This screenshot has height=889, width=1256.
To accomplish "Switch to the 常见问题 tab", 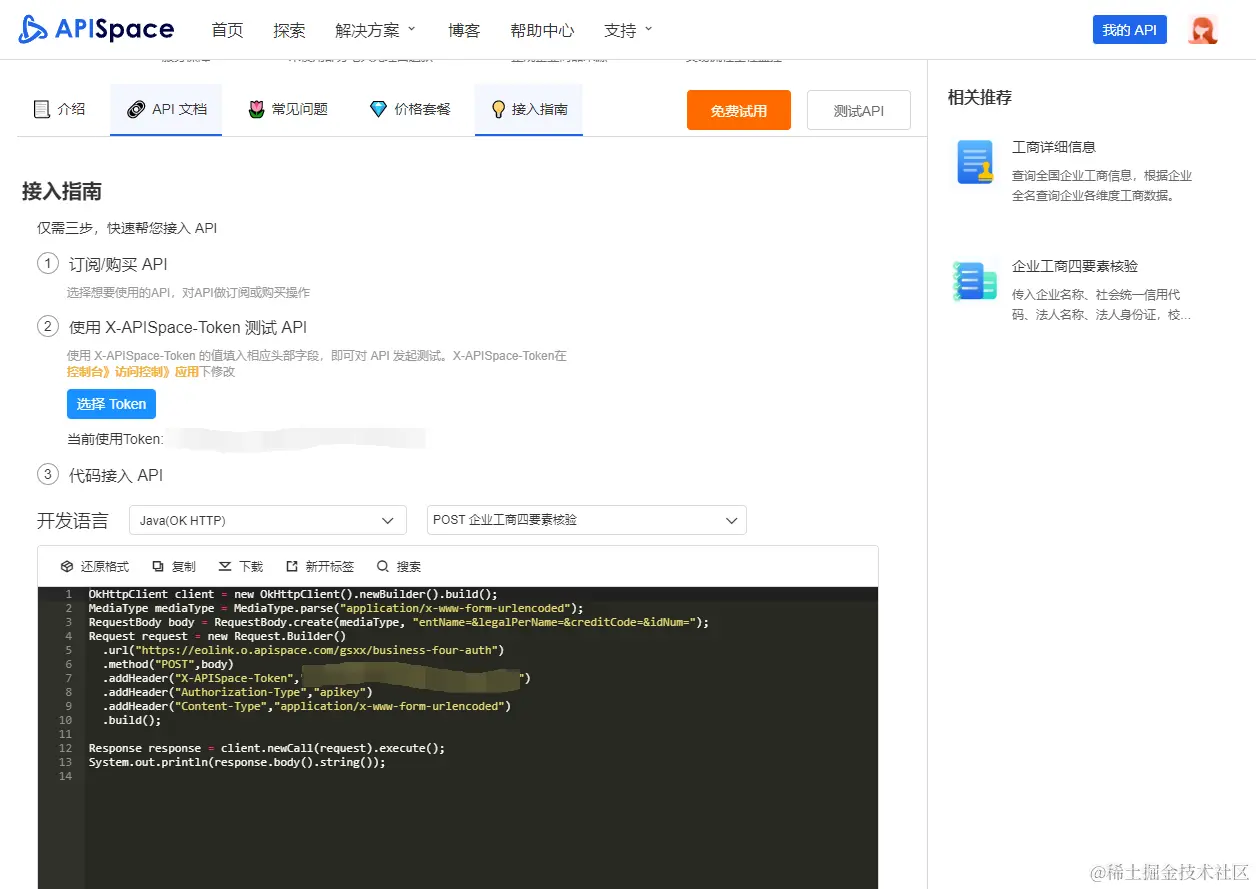I will point(288,109).
